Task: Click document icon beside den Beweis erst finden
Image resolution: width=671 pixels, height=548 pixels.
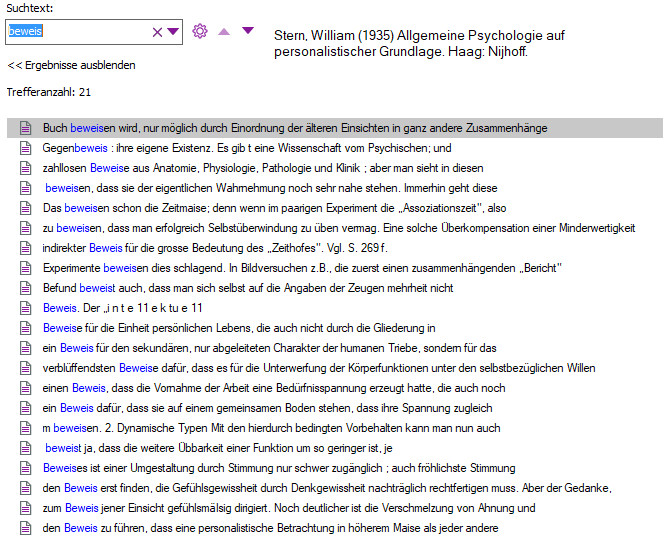Action: pos(26,488)
